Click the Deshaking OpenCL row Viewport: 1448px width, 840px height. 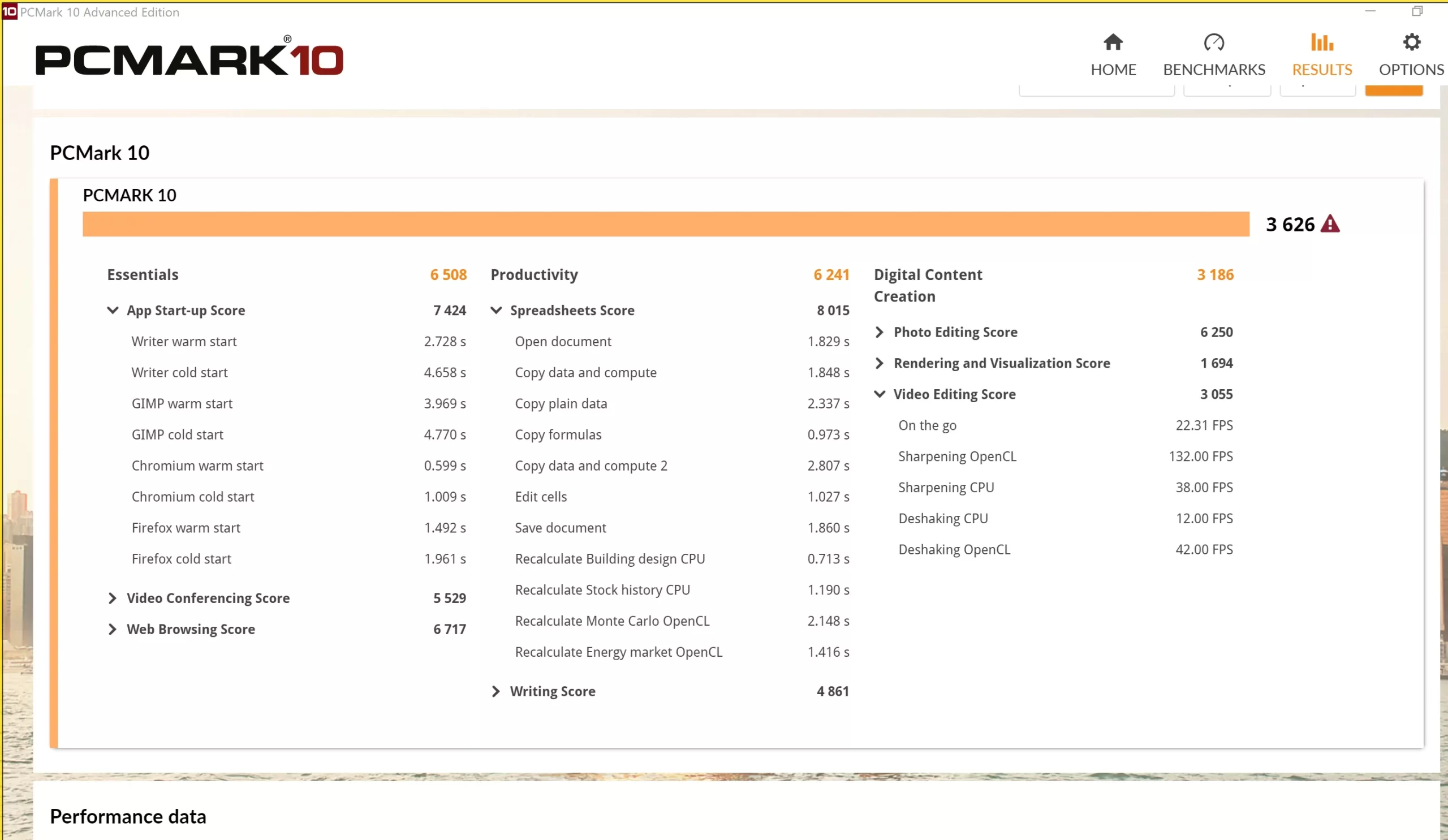click(1066, 549)
